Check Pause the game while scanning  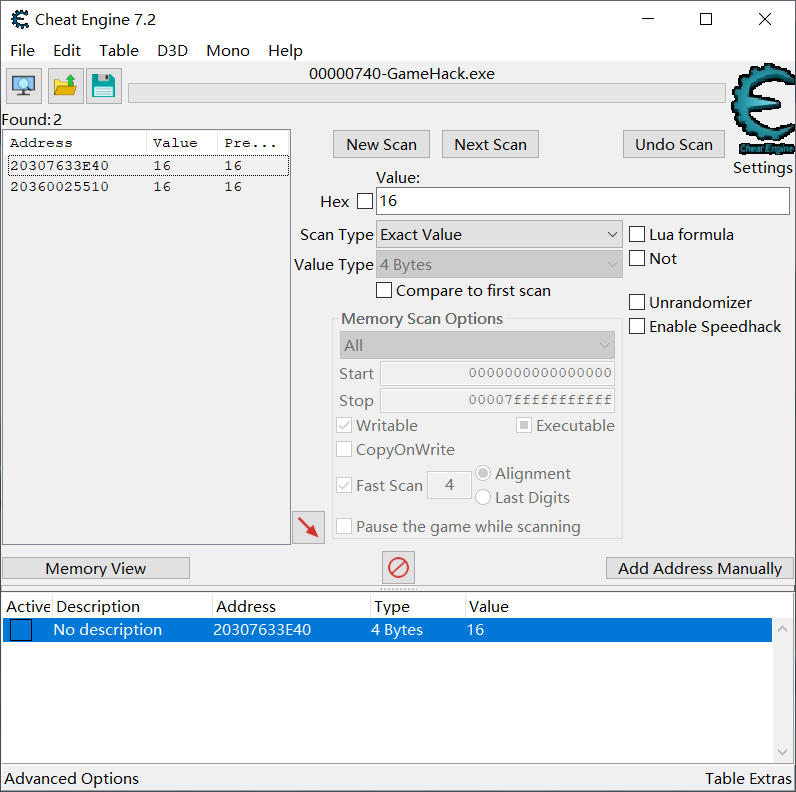pyautogui.click(x=344, y=526)
